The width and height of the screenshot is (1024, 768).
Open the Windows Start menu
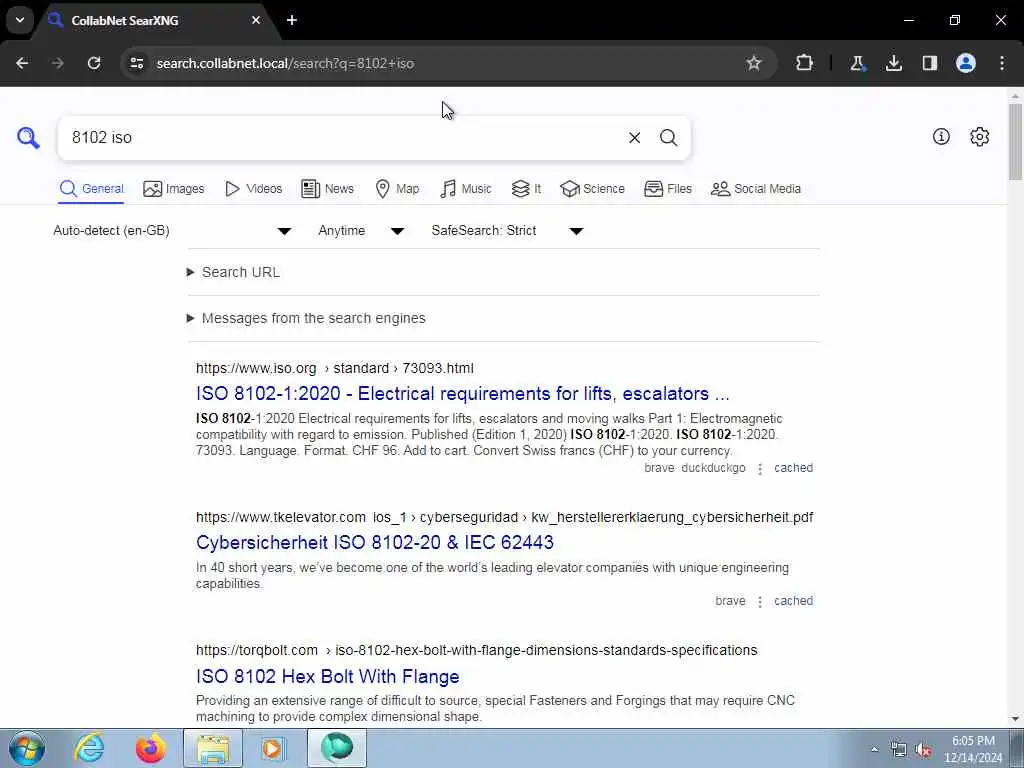point(27,748)
